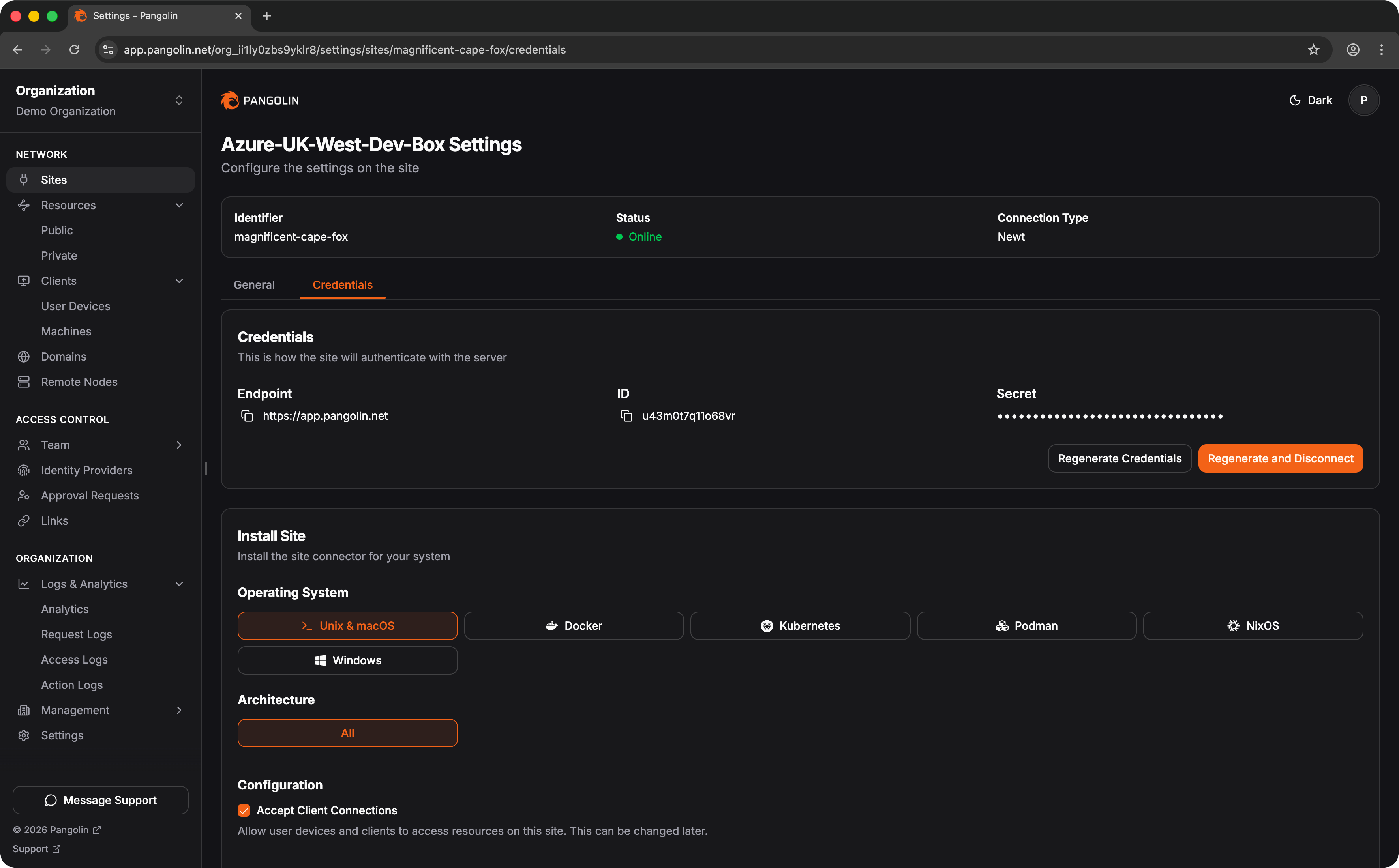Viewport: 1399px width, 868px height.
Task: Select Docker as operating system
Action: pos(573,626)
